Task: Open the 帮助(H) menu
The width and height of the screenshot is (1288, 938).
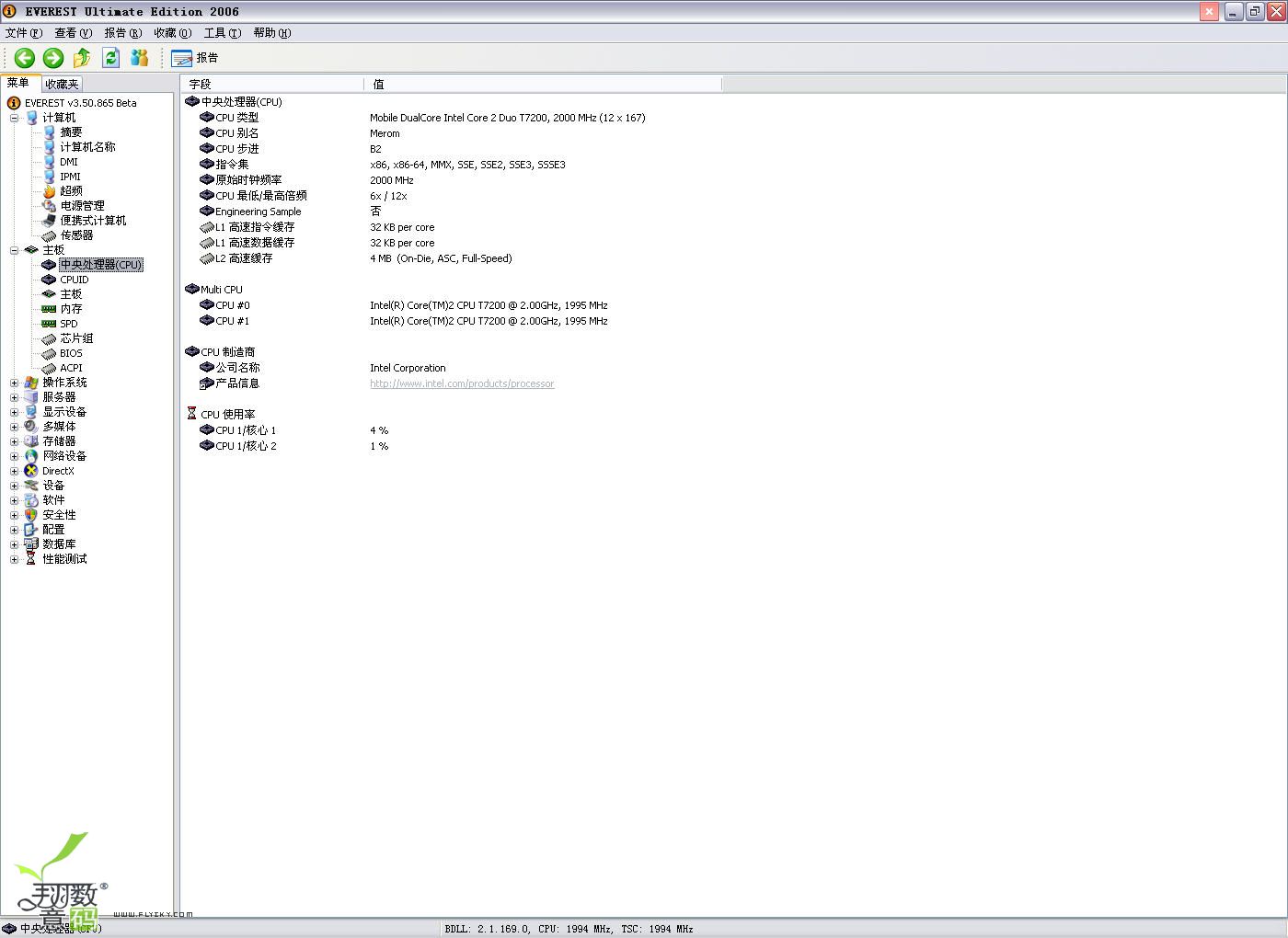Action: 272,33
